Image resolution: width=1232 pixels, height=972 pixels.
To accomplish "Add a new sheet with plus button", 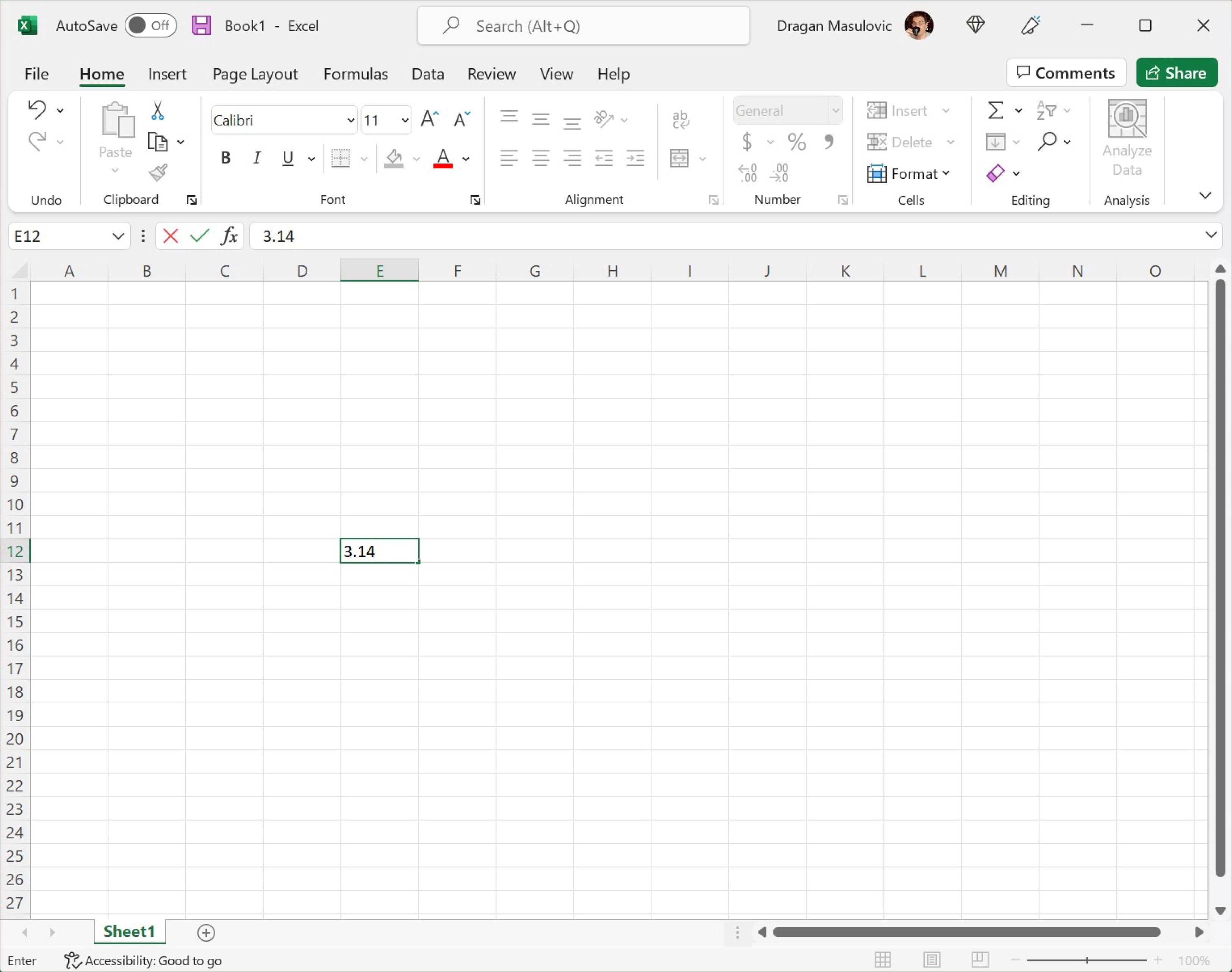I will (206, 932).
